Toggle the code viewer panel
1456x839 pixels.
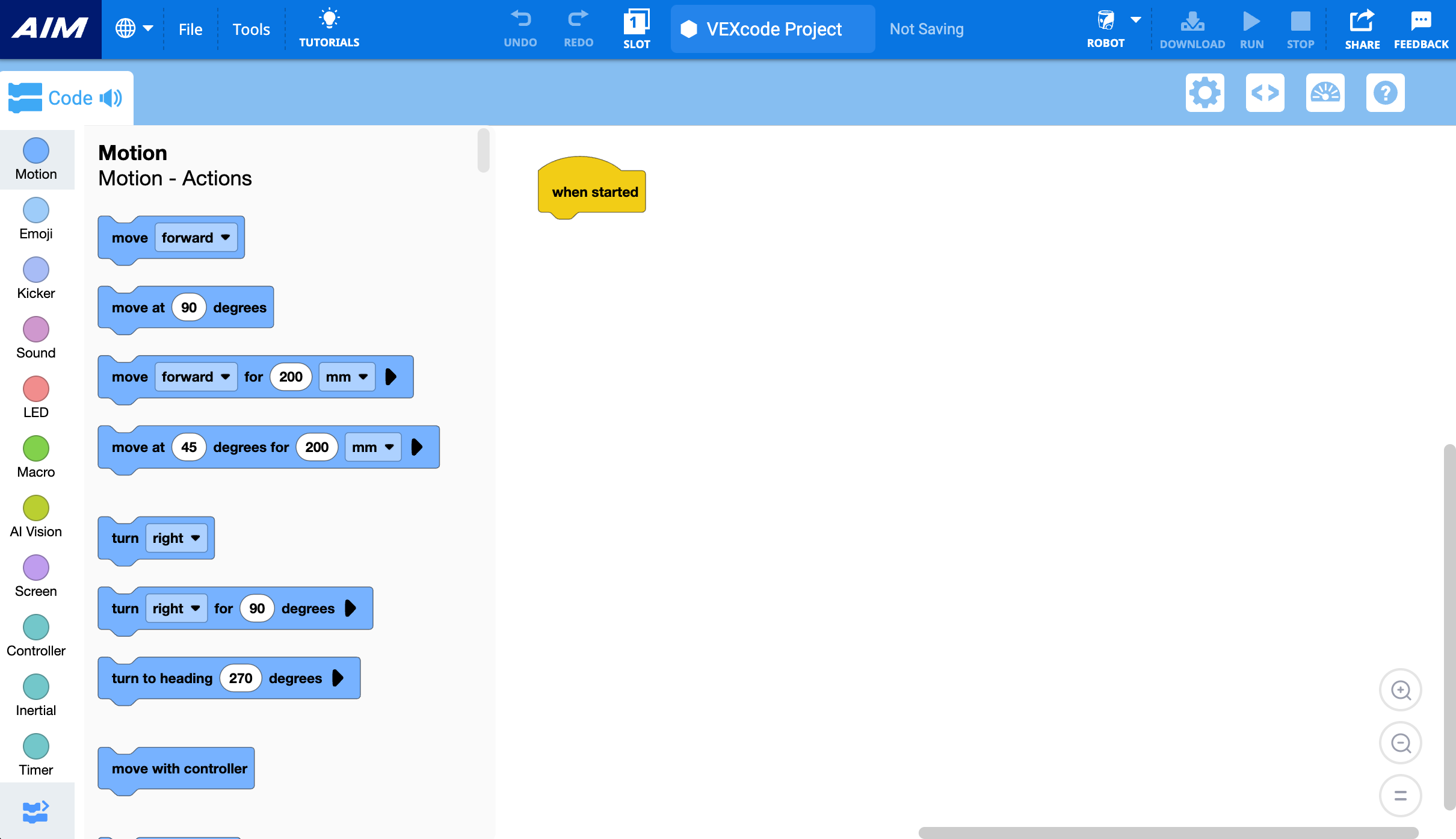[x=1265, y=92]
